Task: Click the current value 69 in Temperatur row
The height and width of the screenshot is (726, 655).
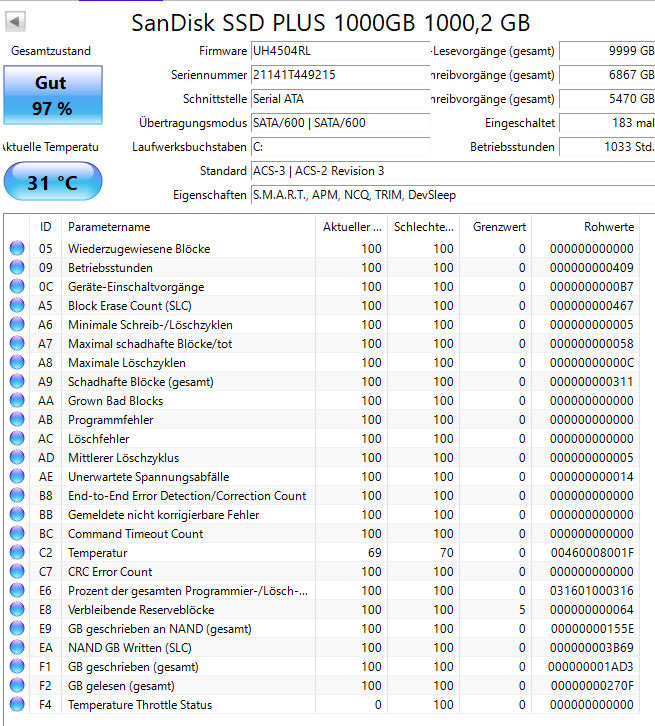Action: (375, 552)
